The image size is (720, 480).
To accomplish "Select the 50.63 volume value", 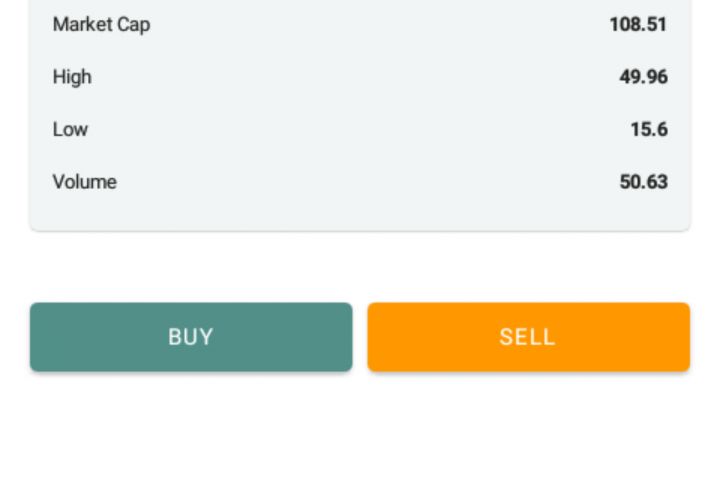I will point(643,182).
